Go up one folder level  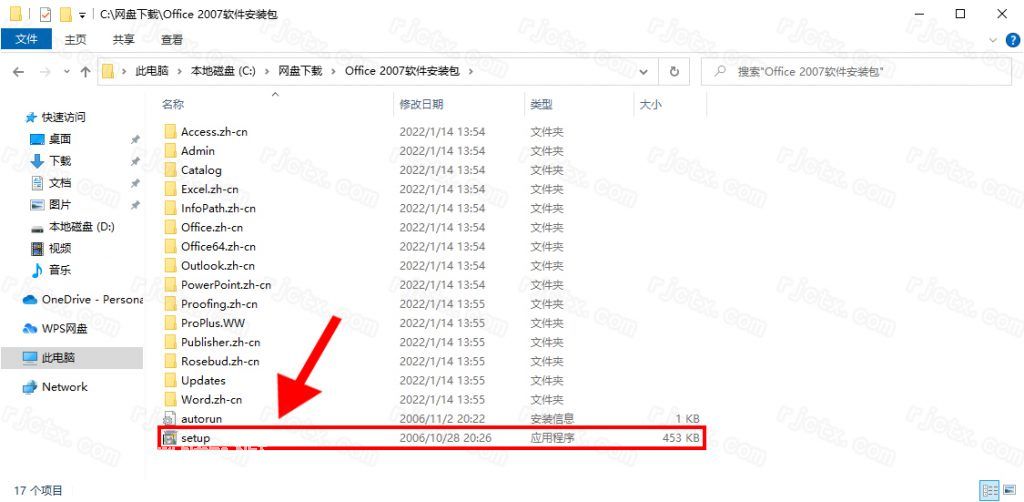click(85, 71)
